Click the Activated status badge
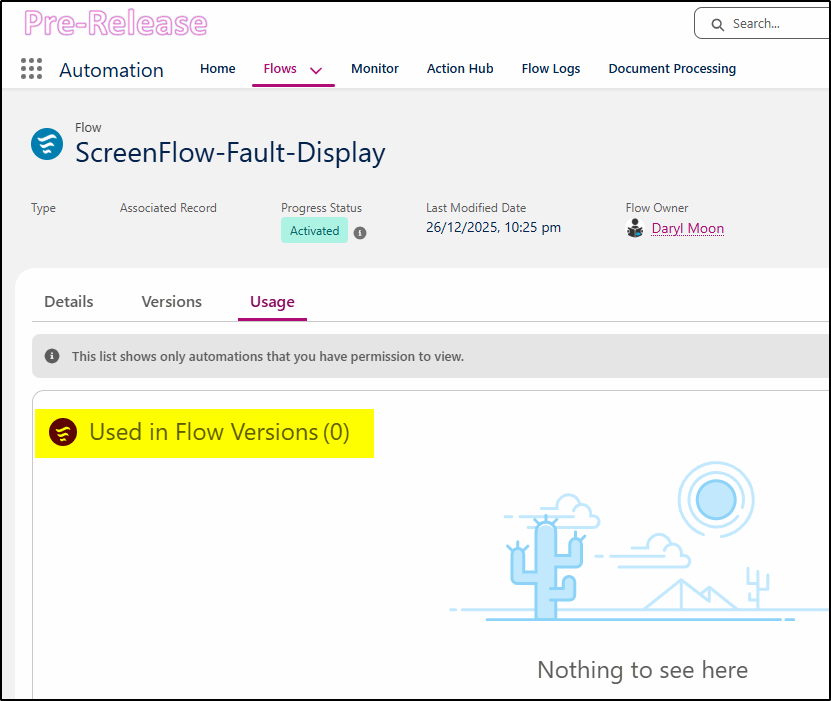This screenshot has height=701, width=831. (314, 231)
